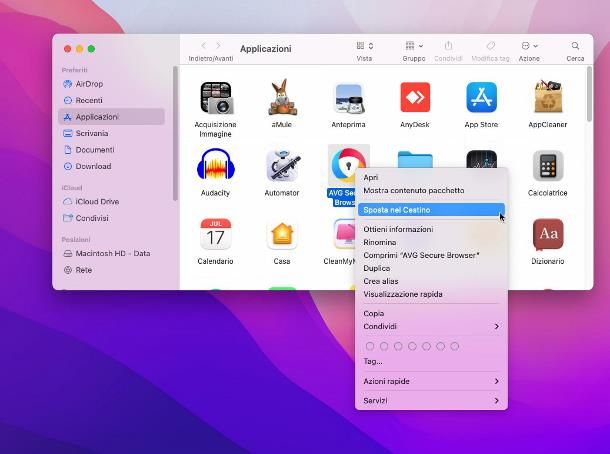The height and width of the screenshot is (454, 610).
Task: Choose Crea alias
Action: click(431, 281)
